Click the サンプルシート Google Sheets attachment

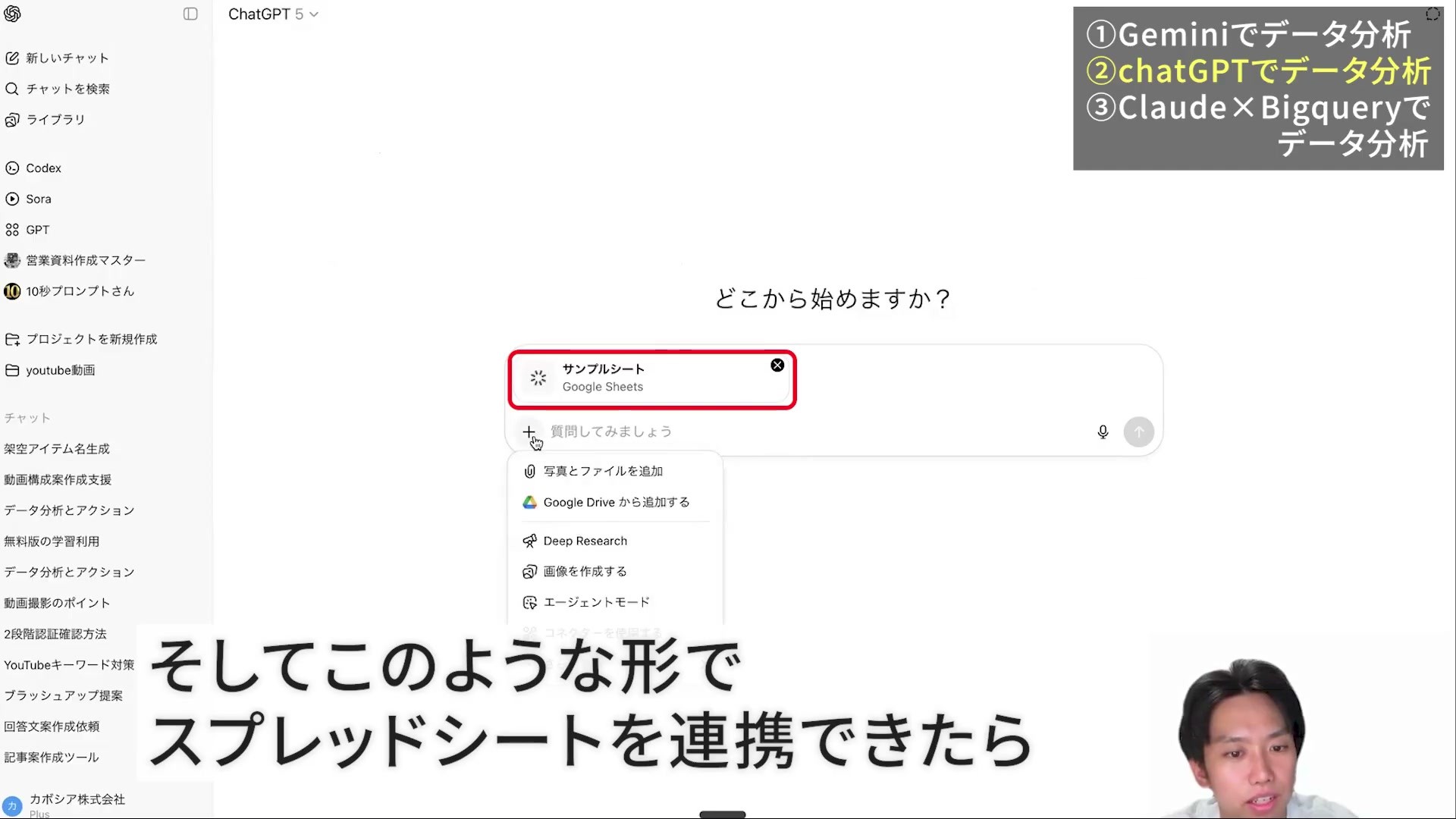tap(651, 378)
